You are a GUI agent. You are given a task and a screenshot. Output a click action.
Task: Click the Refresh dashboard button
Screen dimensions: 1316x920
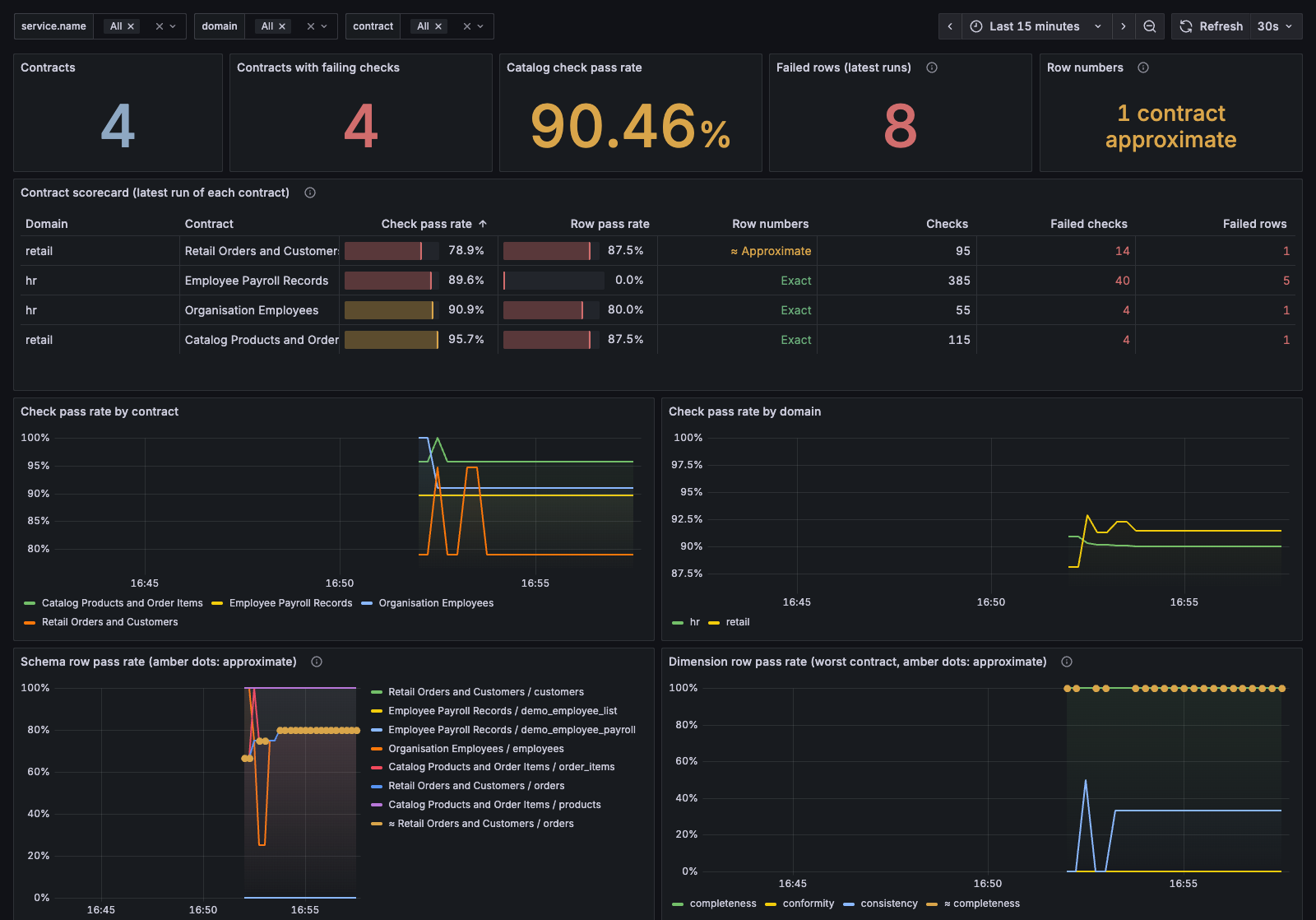(1211, 26)
